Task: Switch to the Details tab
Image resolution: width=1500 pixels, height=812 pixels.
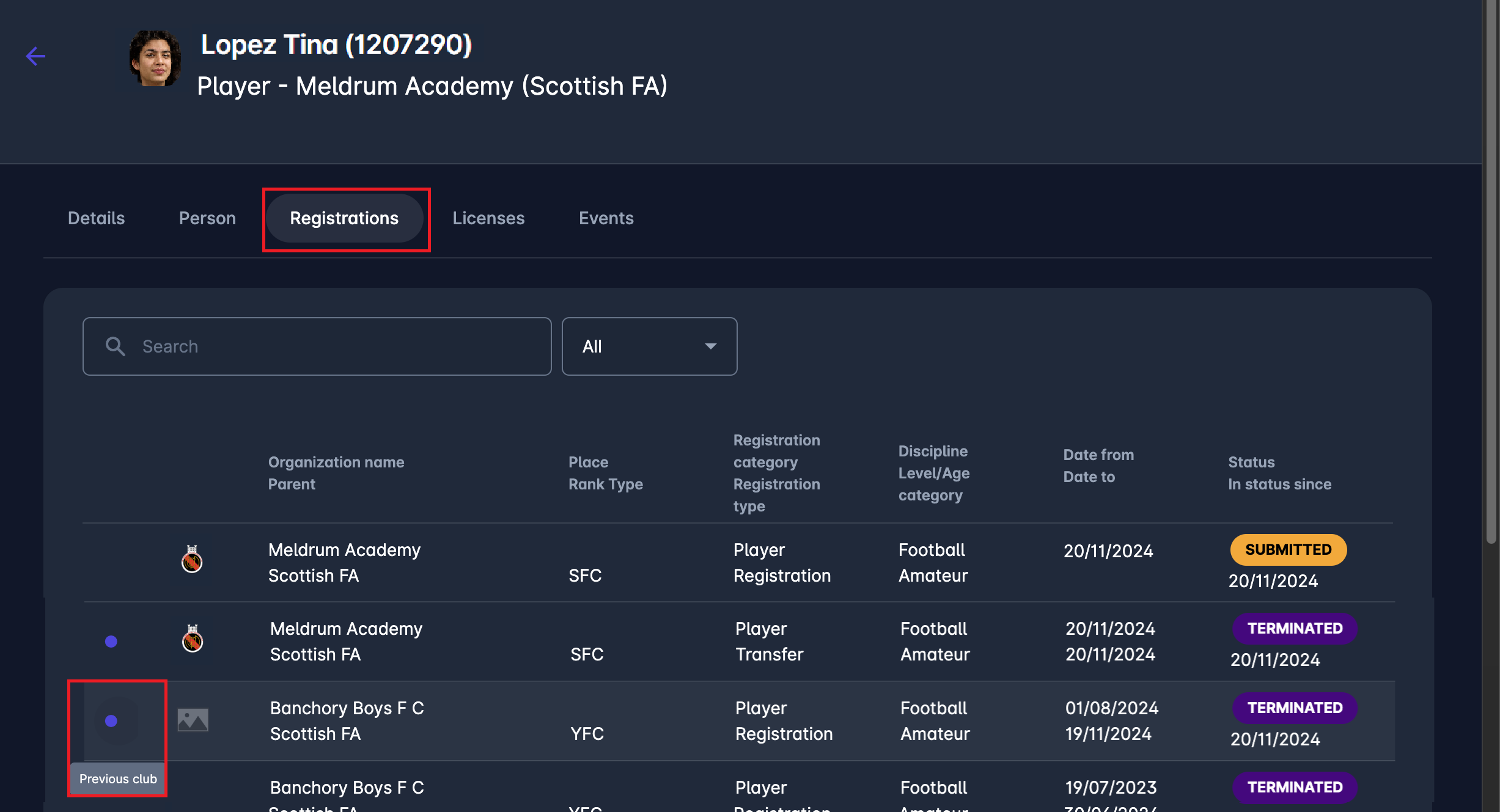Action: (96, 218)
